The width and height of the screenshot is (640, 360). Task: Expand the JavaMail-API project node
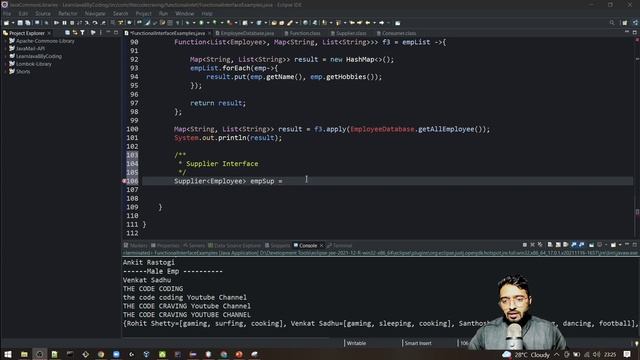tap(5, 49)
